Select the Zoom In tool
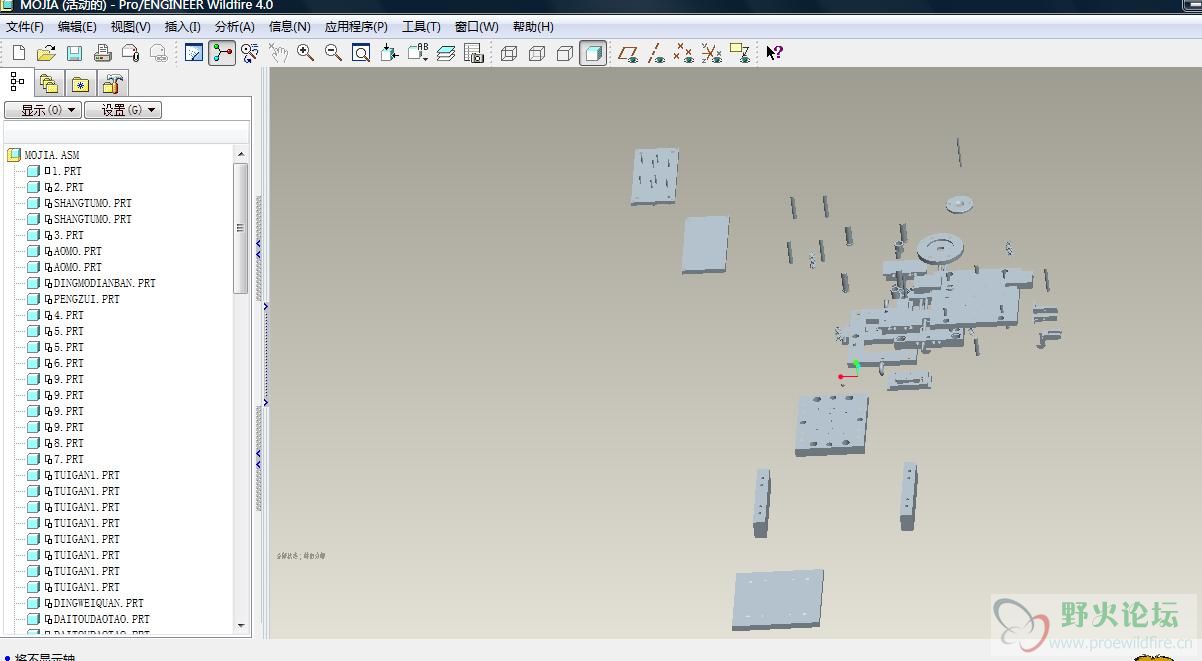The image size is (1202, 661). pyautogui.click(x=305, y=53)
